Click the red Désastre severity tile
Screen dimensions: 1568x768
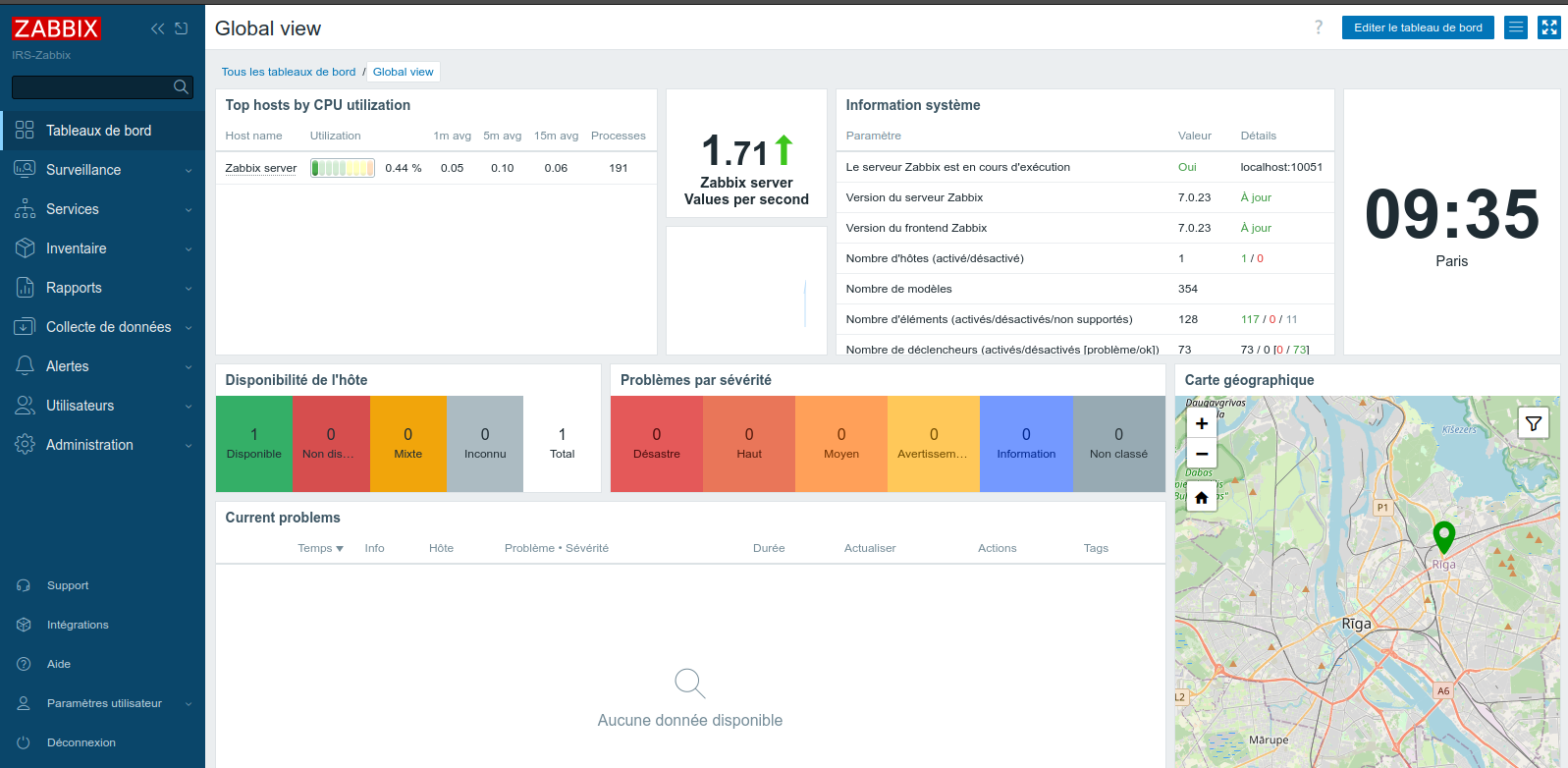[x=657, y=444]
